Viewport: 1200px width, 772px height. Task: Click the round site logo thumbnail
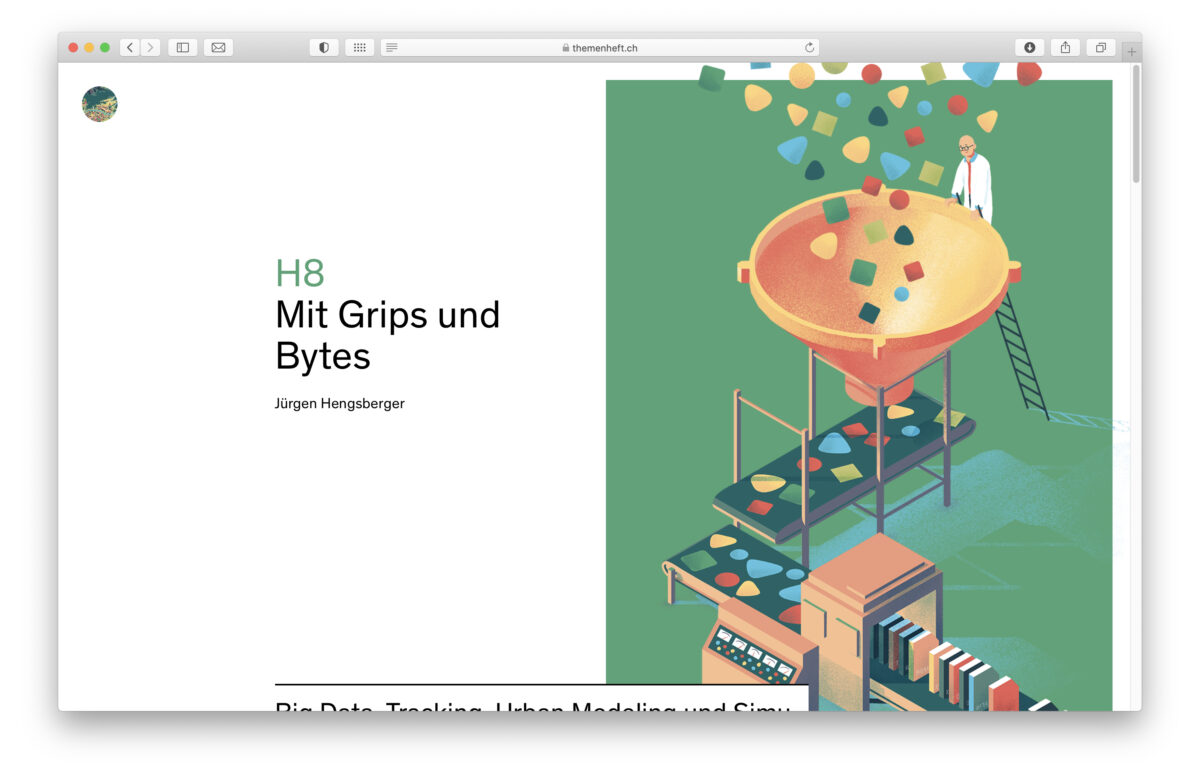[x=100, y=104]
